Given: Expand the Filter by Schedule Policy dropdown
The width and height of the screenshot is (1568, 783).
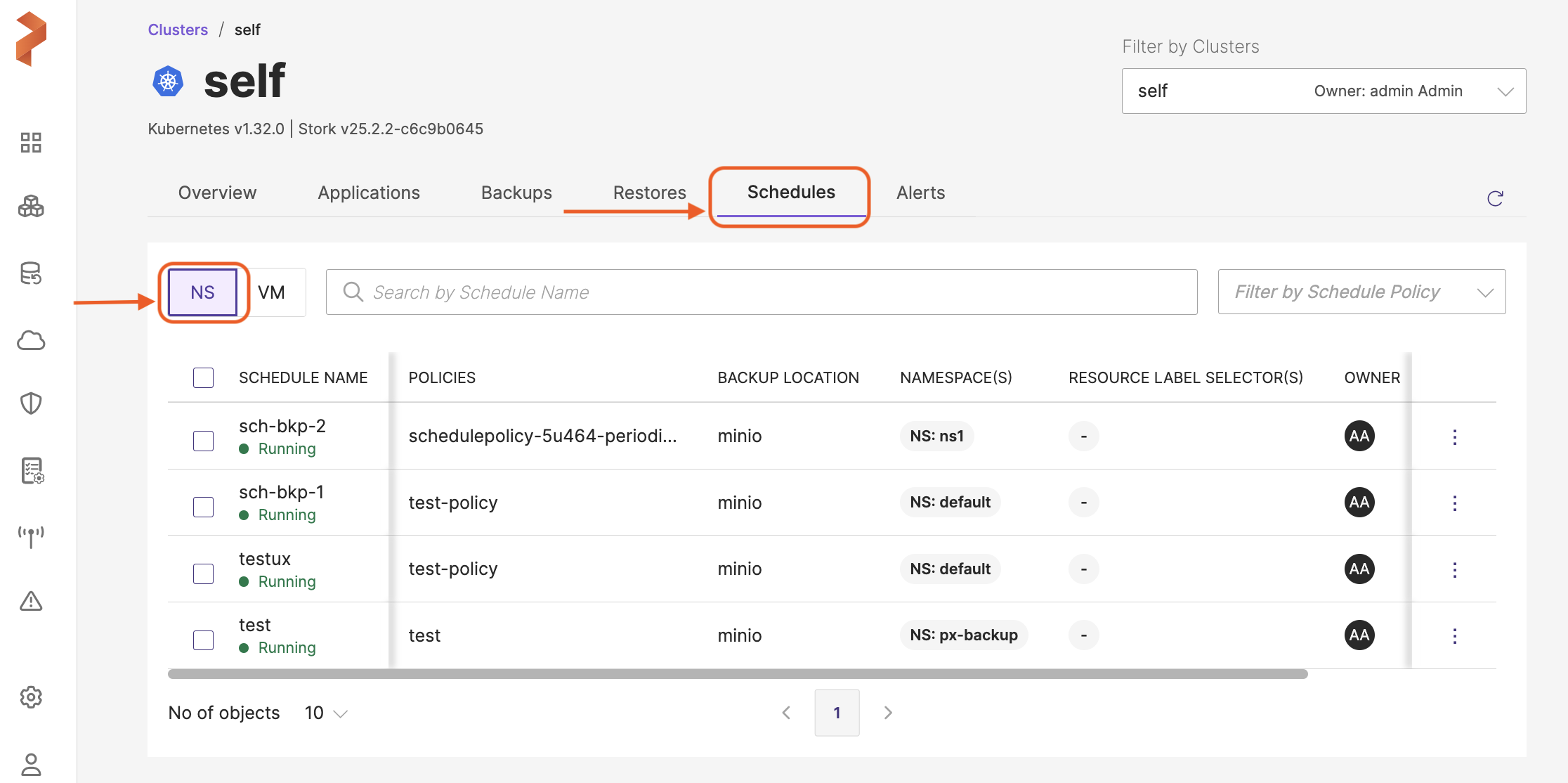Looking at the screenshot, I should coord(1361,292).
